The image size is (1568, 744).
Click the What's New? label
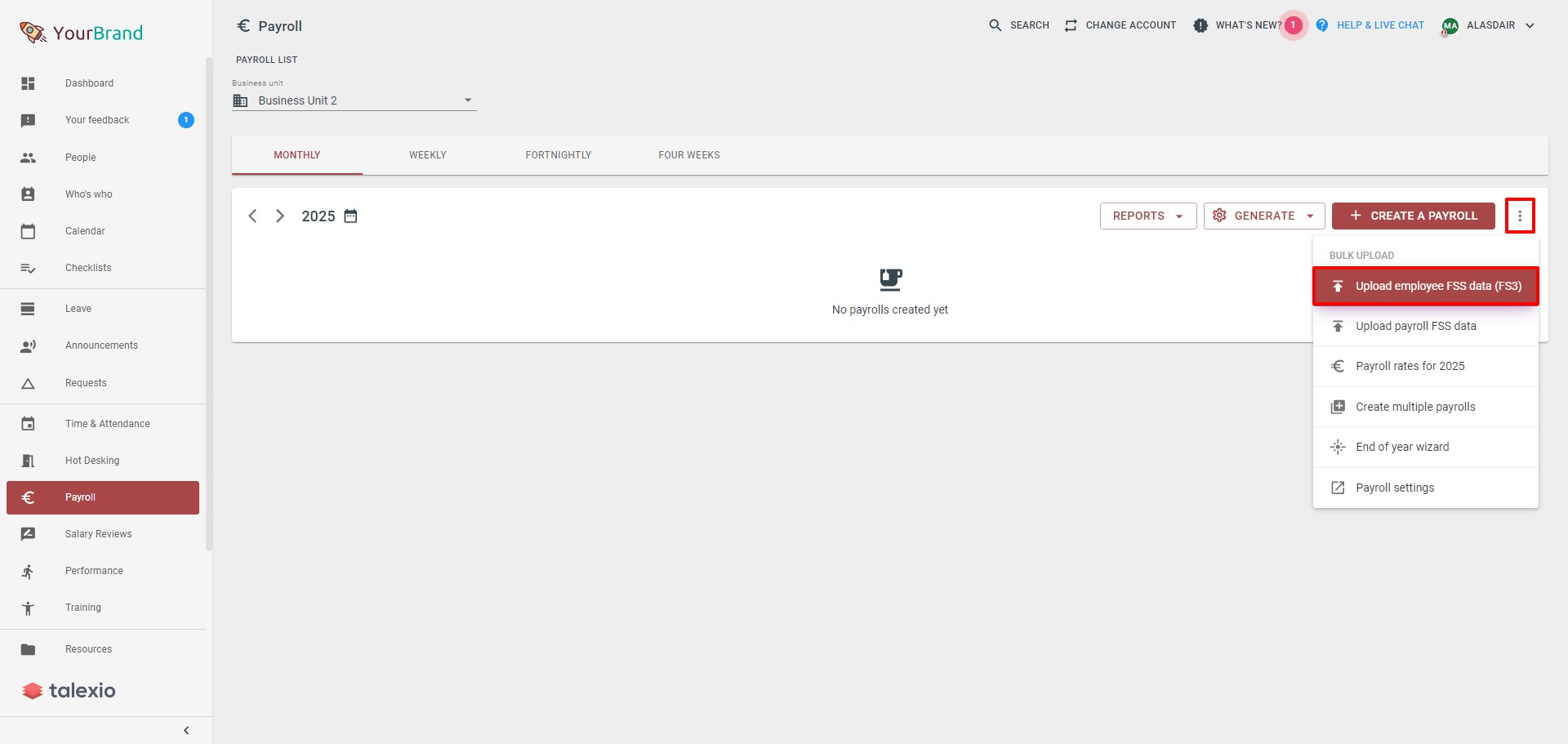tap(1249, 25)
